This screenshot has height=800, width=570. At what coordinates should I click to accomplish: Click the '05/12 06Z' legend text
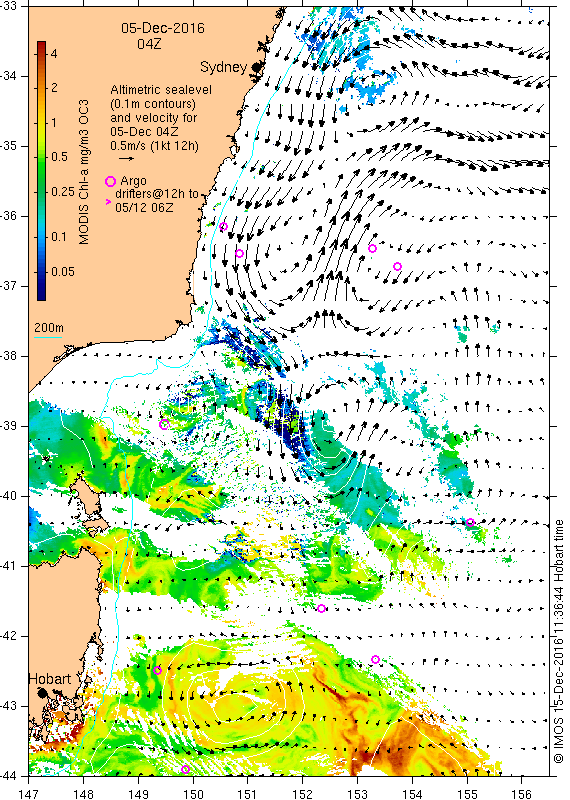tap(144, 208)
